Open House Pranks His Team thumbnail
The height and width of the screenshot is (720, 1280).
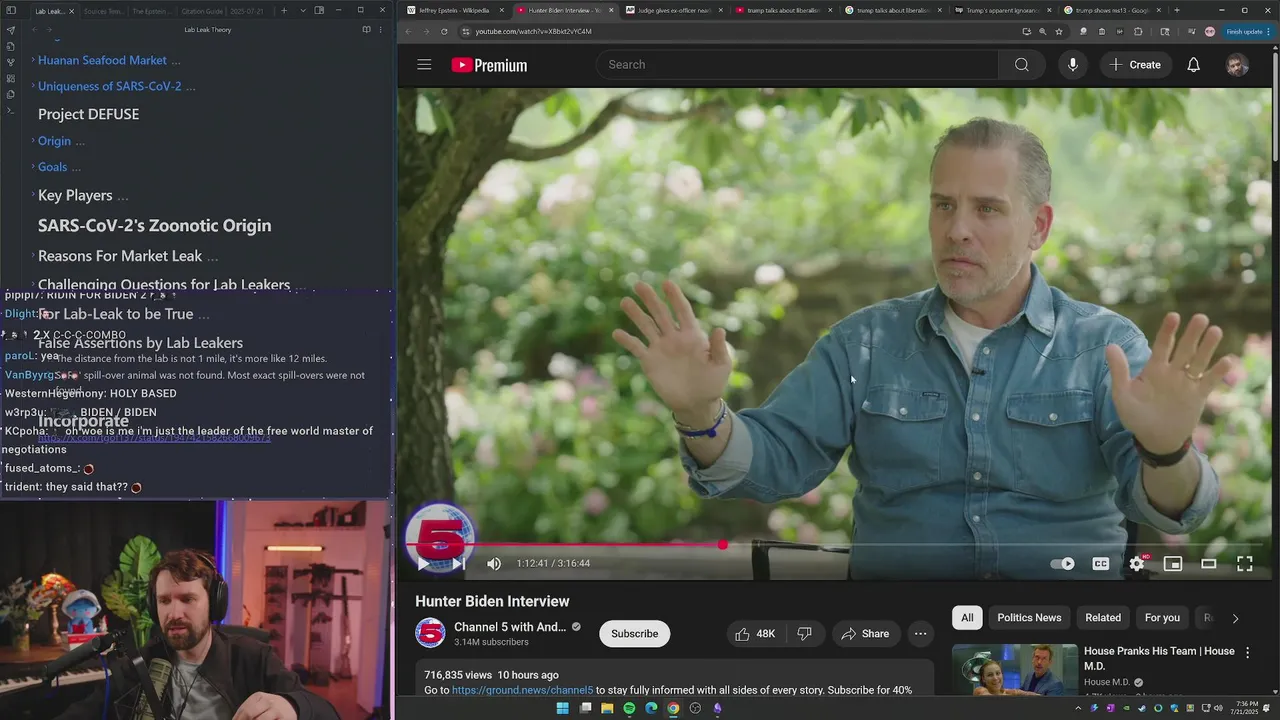tap(1014, 670)
